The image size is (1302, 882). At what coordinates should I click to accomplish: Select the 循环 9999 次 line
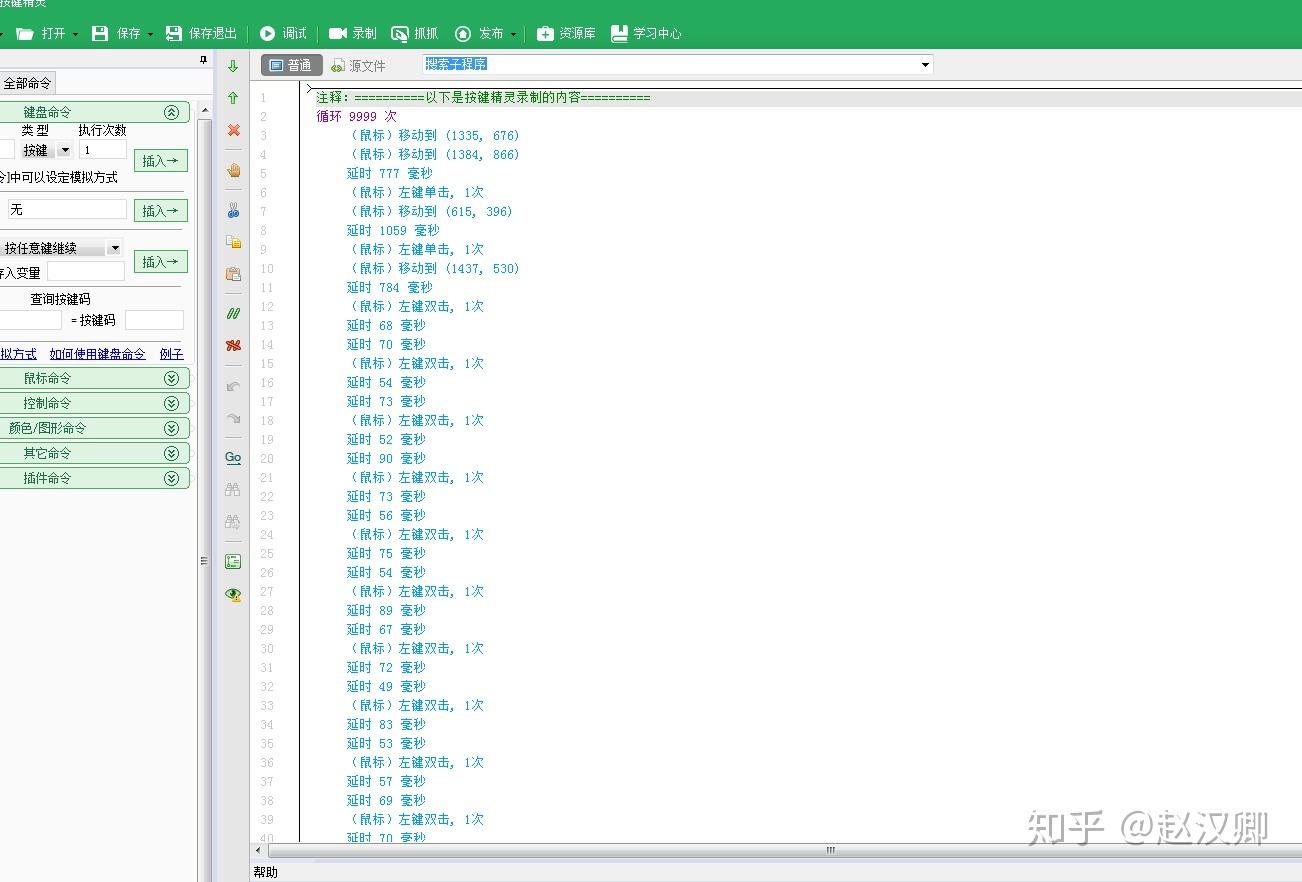[356, 116]
